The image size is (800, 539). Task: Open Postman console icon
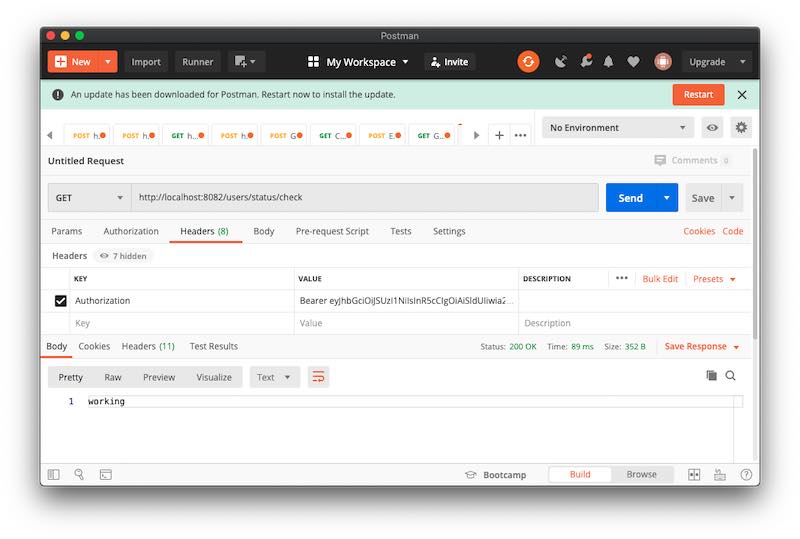pyautogui.click(x=106, y=475)
